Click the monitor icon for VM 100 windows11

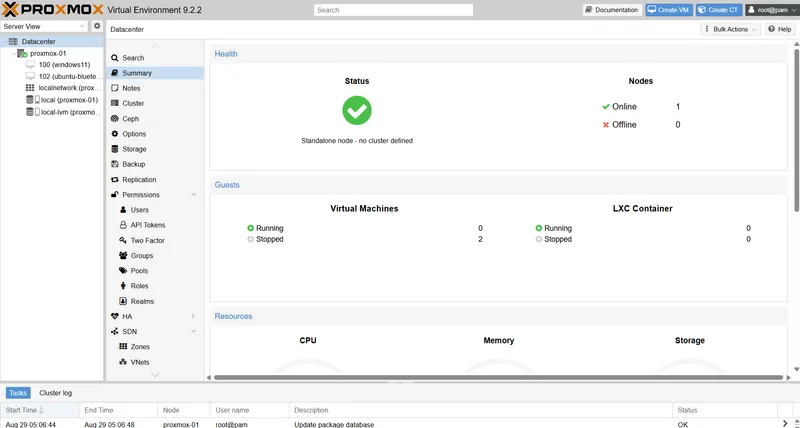pos(30,65)
